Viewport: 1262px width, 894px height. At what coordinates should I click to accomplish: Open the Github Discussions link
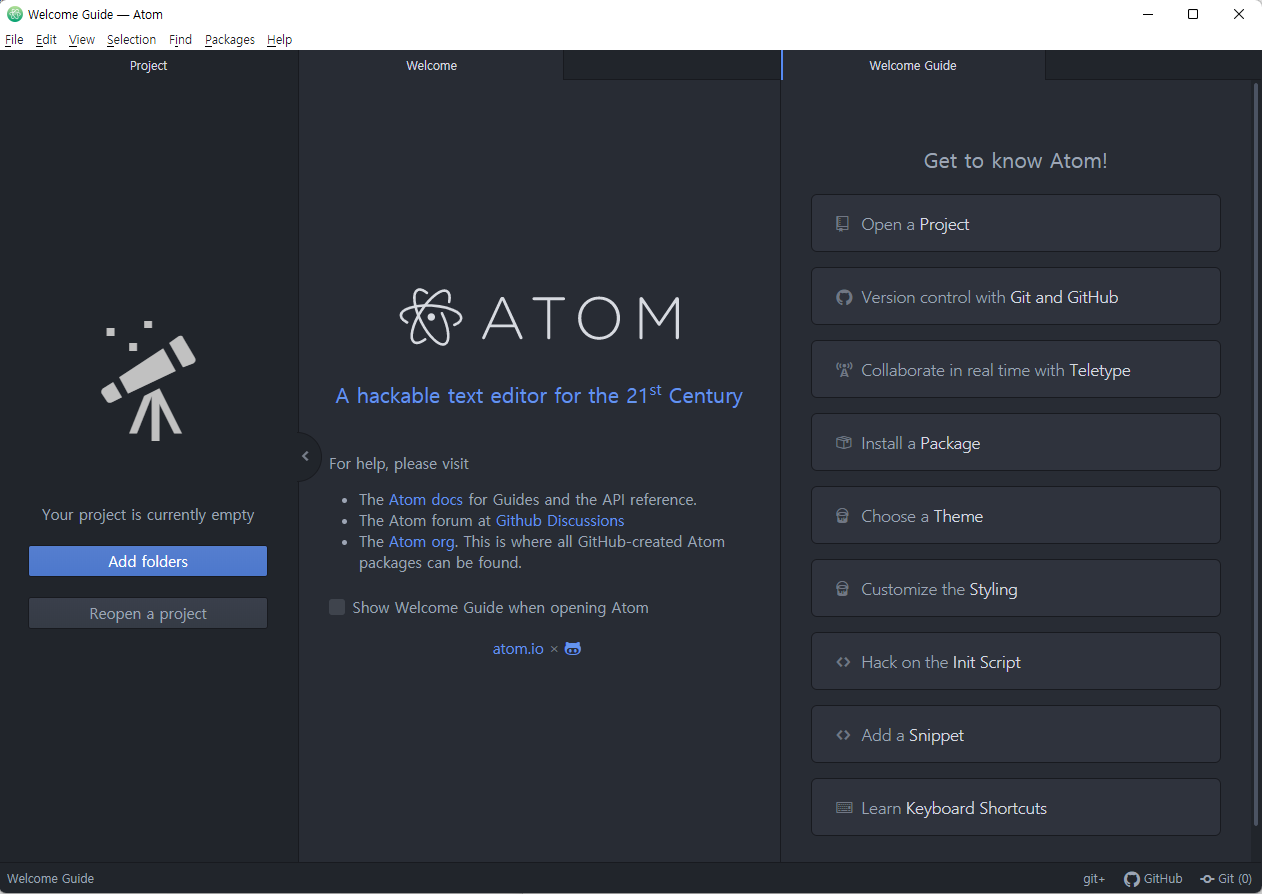click(x=560, y=520)
